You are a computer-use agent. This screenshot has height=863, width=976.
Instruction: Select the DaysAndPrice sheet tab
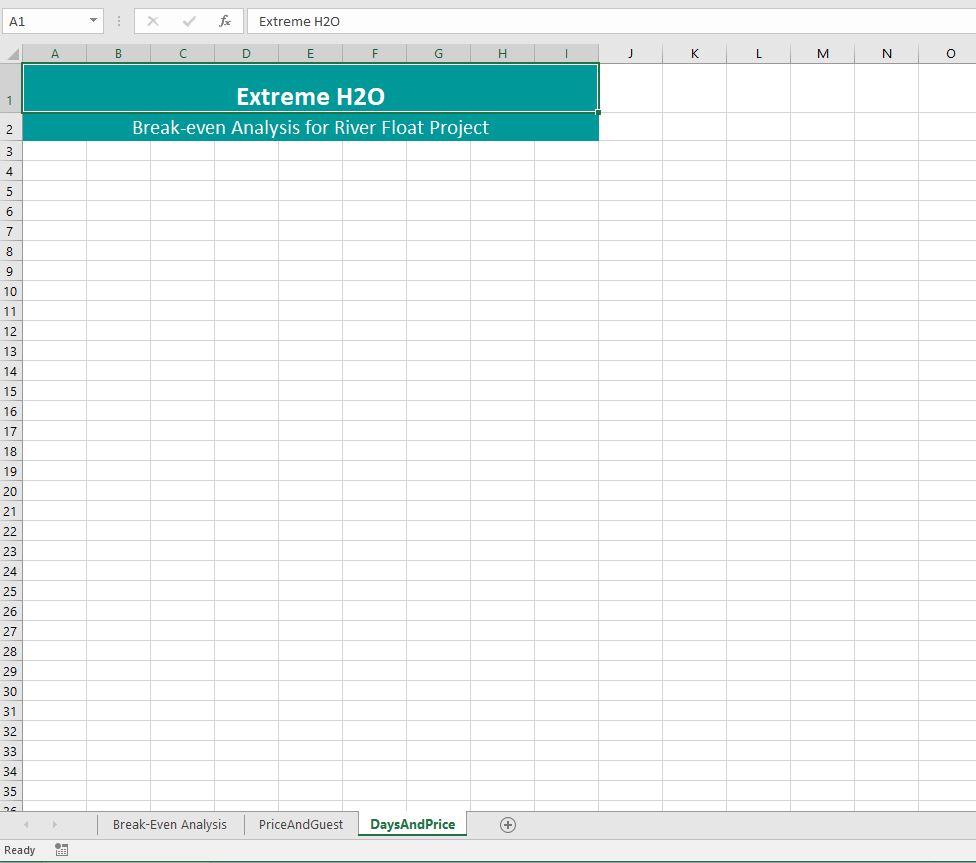click(x=411, y=824)
